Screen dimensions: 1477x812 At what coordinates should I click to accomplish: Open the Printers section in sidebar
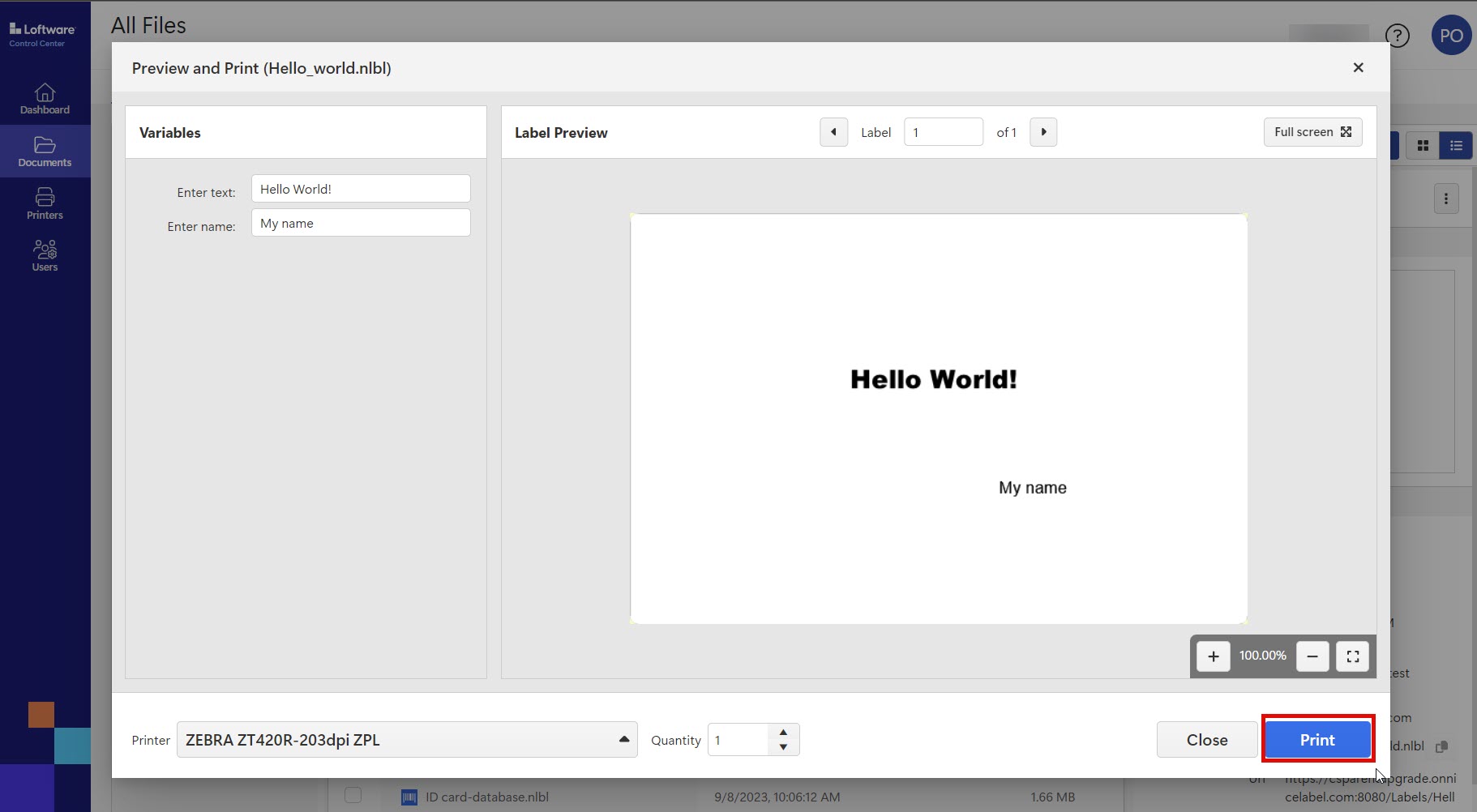coord(45,203)
